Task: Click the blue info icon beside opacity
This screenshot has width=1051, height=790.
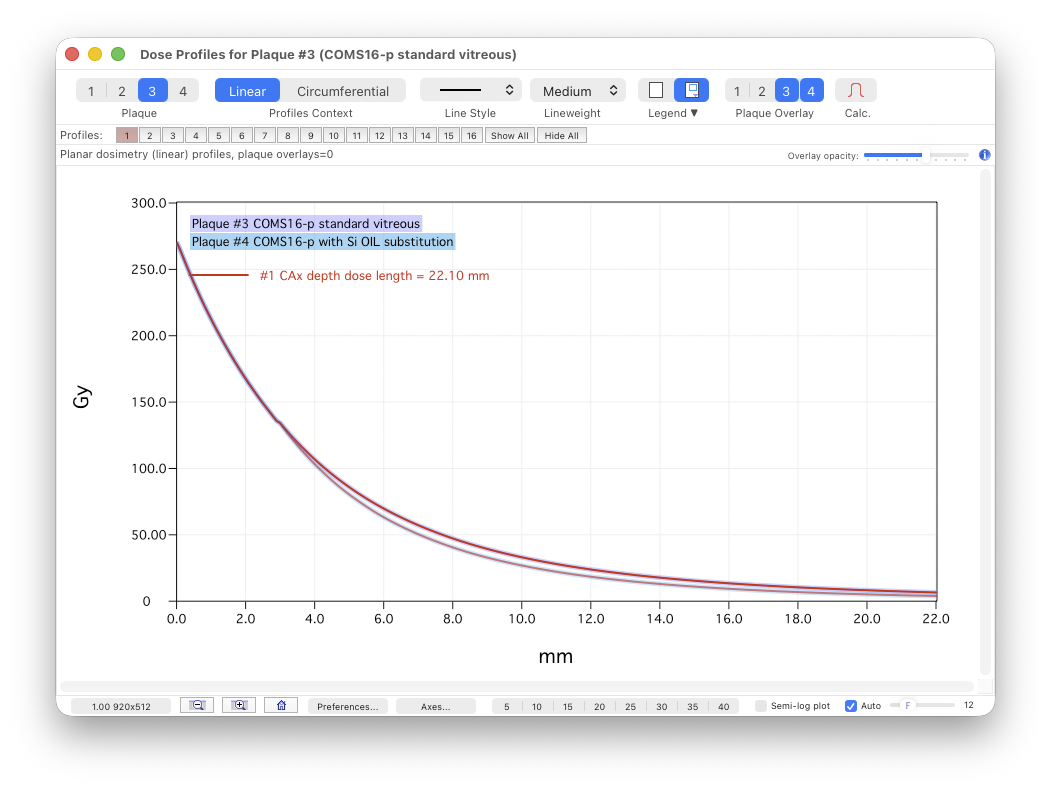Action: pyautogui.click(x=984, y=155)
